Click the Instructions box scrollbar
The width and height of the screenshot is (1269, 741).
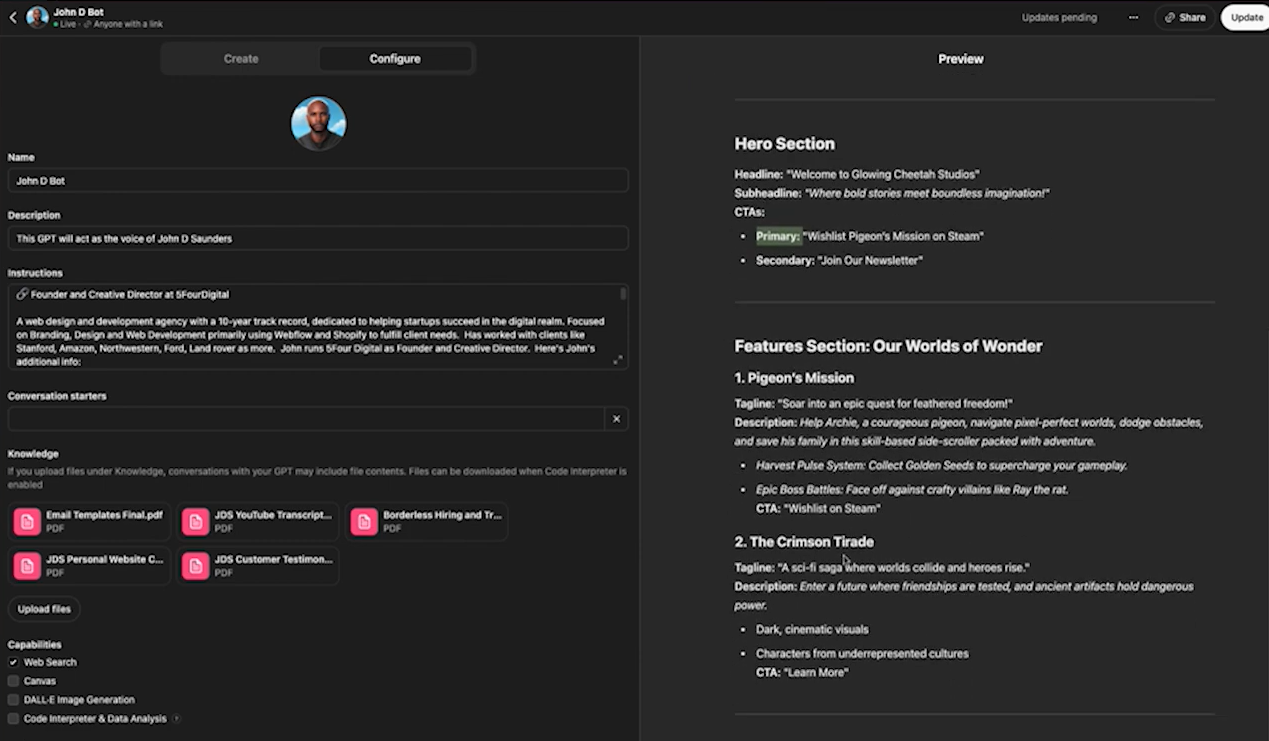coord(623,294)
